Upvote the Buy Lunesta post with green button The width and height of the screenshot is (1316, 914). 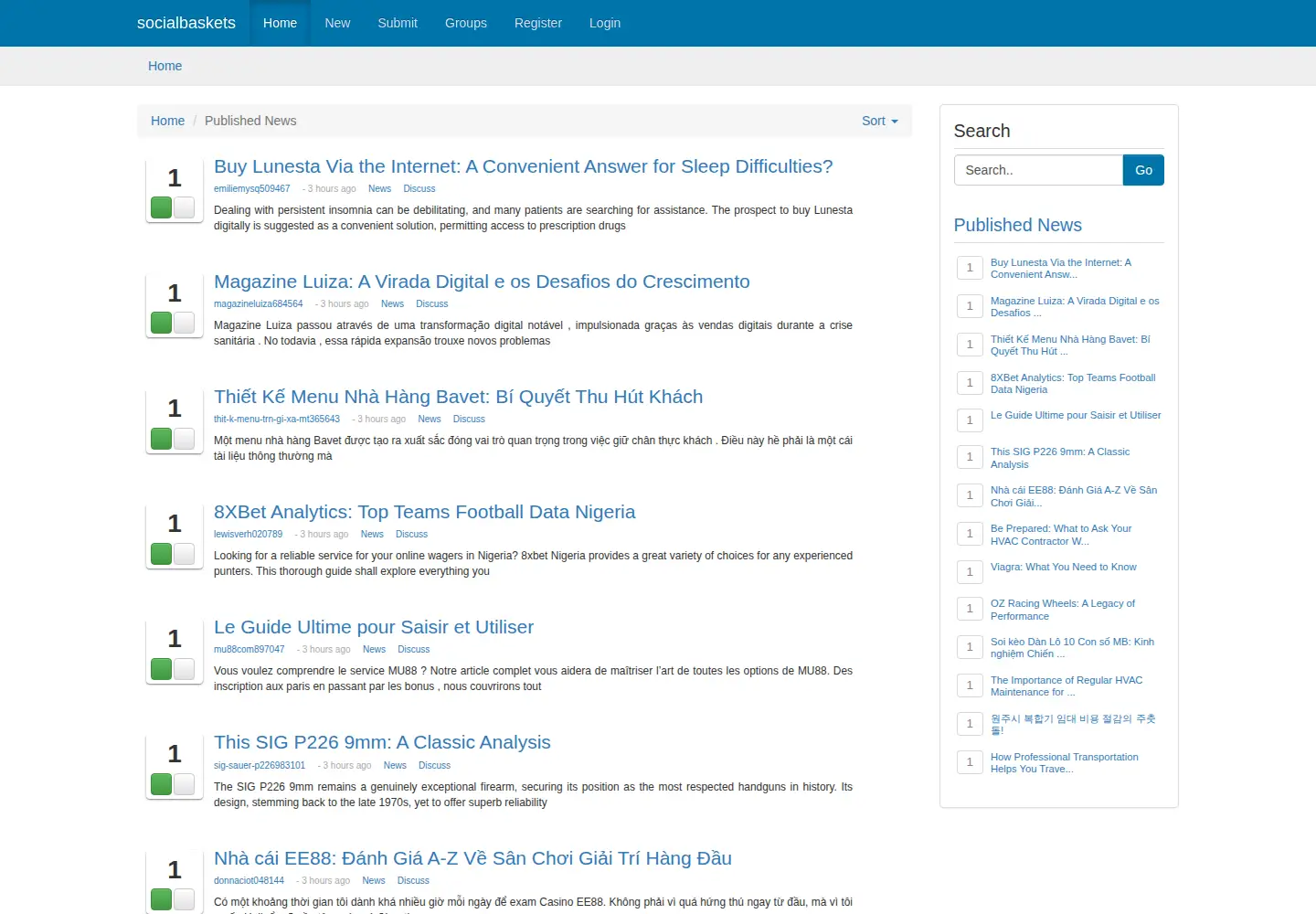(162, 207)
